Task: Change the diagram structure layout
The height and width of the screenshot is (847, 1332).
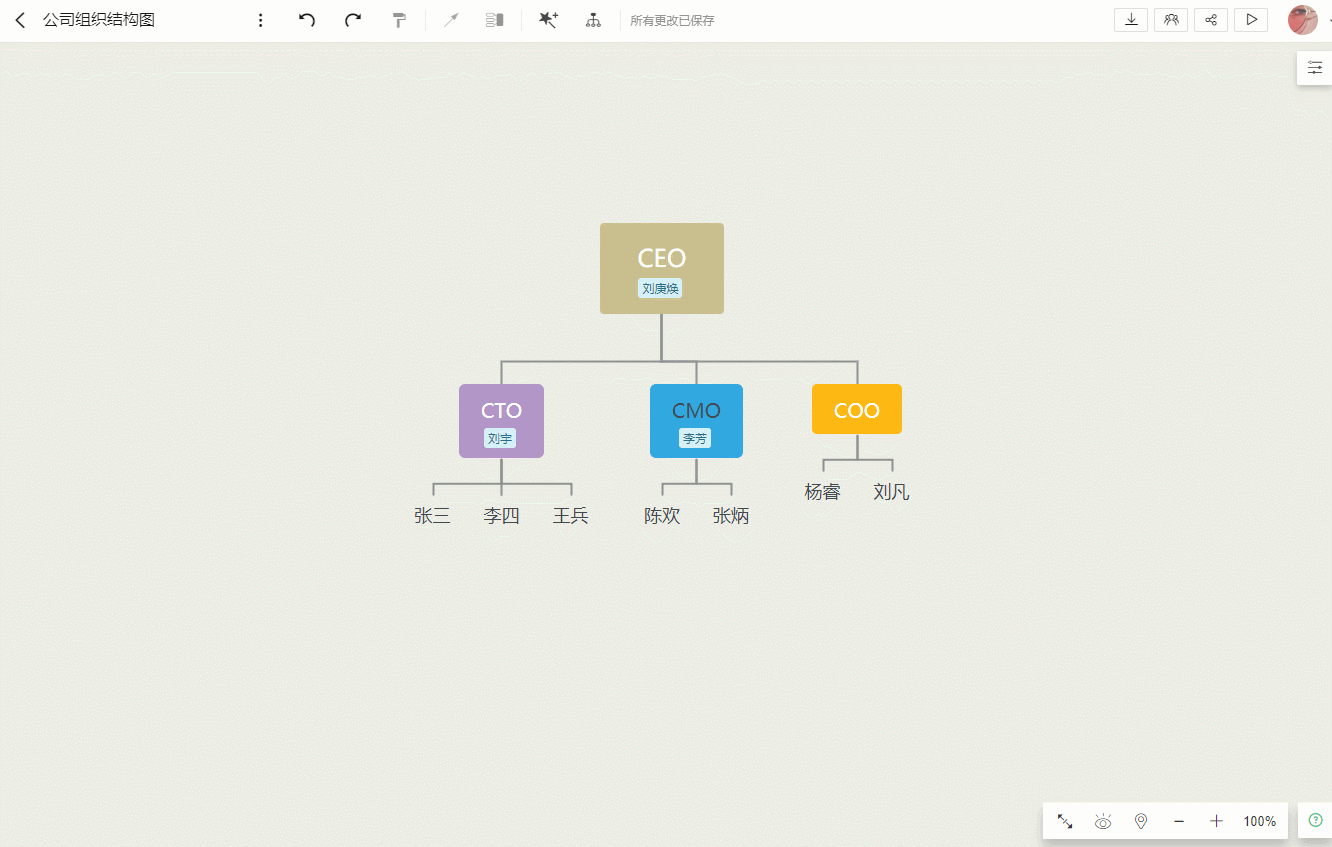Action: (593, 19)
